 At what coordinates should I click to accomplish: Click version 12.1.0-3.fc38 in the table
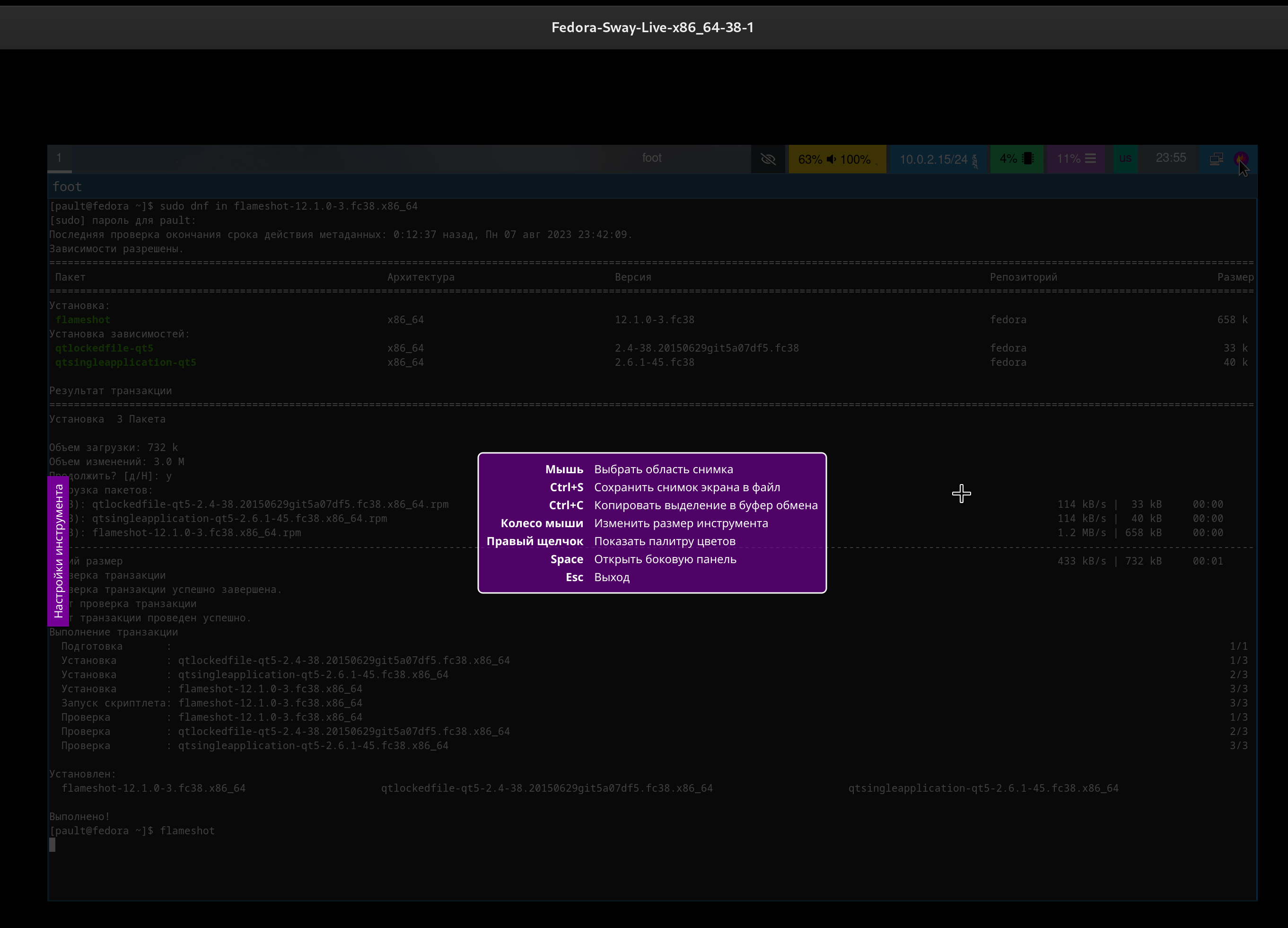654,320
